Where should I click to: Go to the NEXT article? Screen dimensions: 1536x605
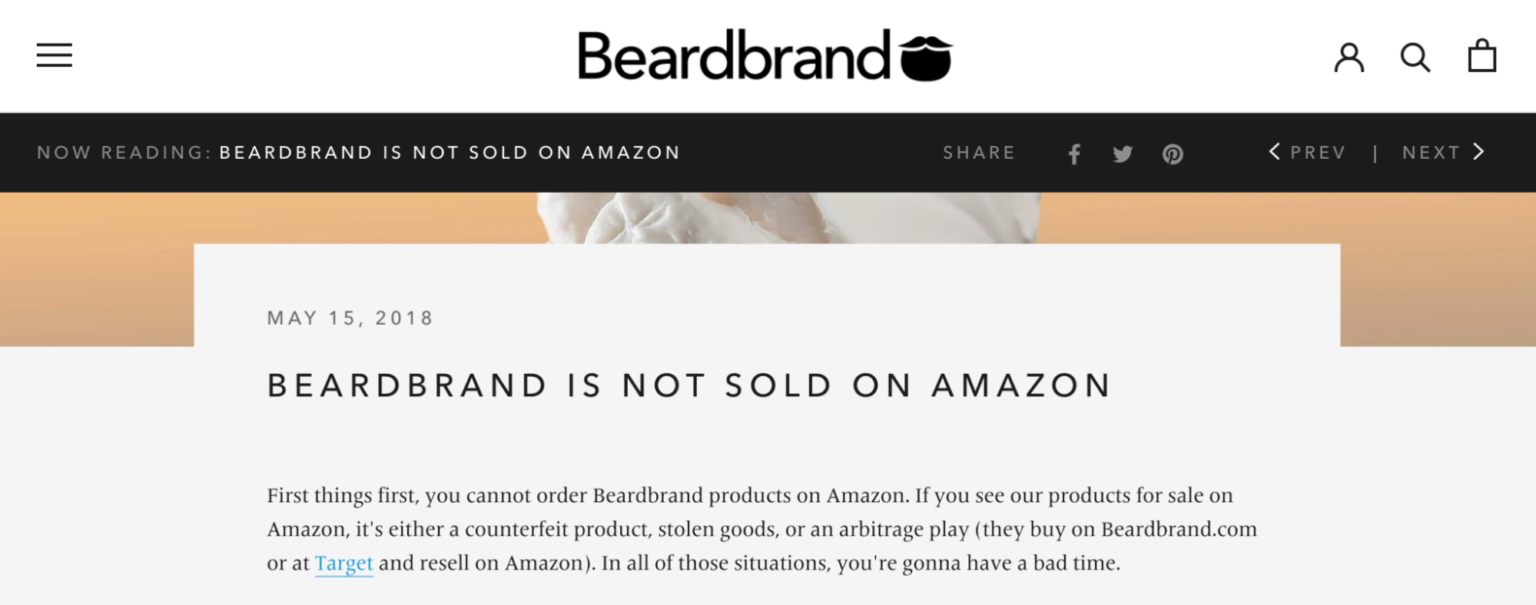click(1431, 153)
